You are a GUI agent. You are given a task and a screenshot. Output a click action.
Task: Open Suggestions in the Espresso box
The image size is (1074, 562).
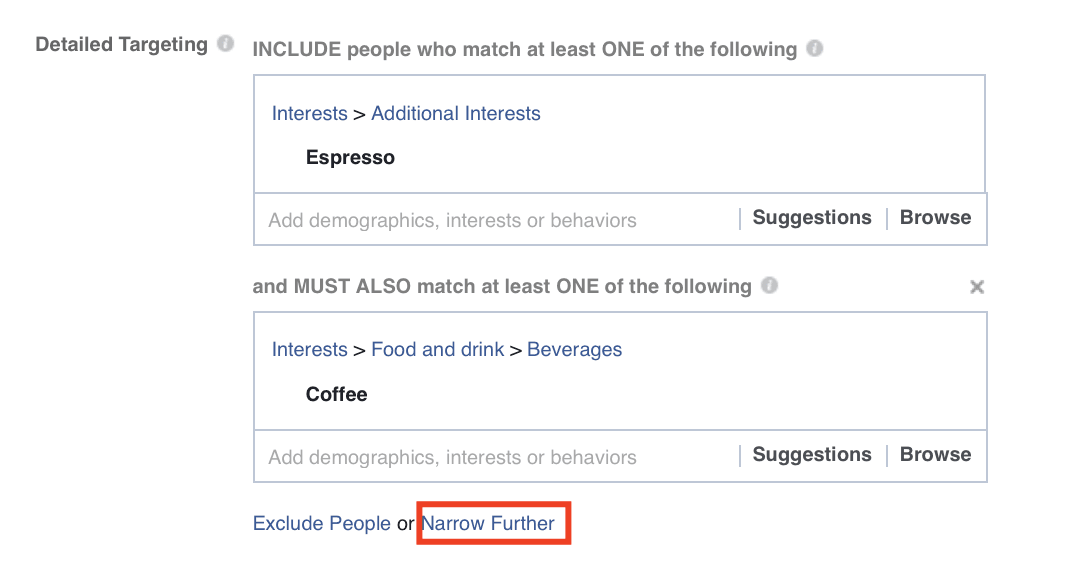(812, 217)
